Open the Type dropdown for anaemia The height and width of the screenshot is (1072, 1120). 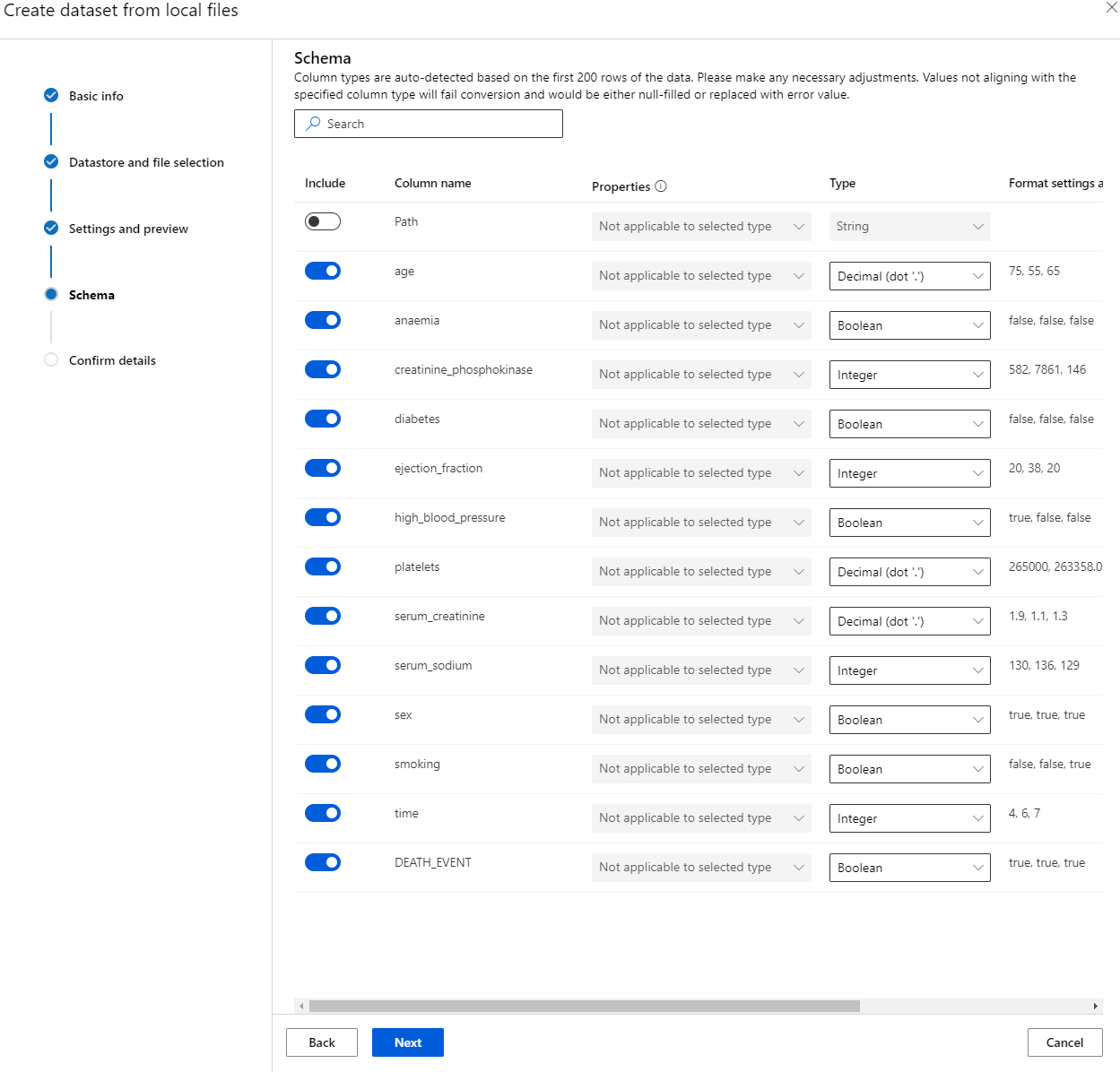coord(909,325)
